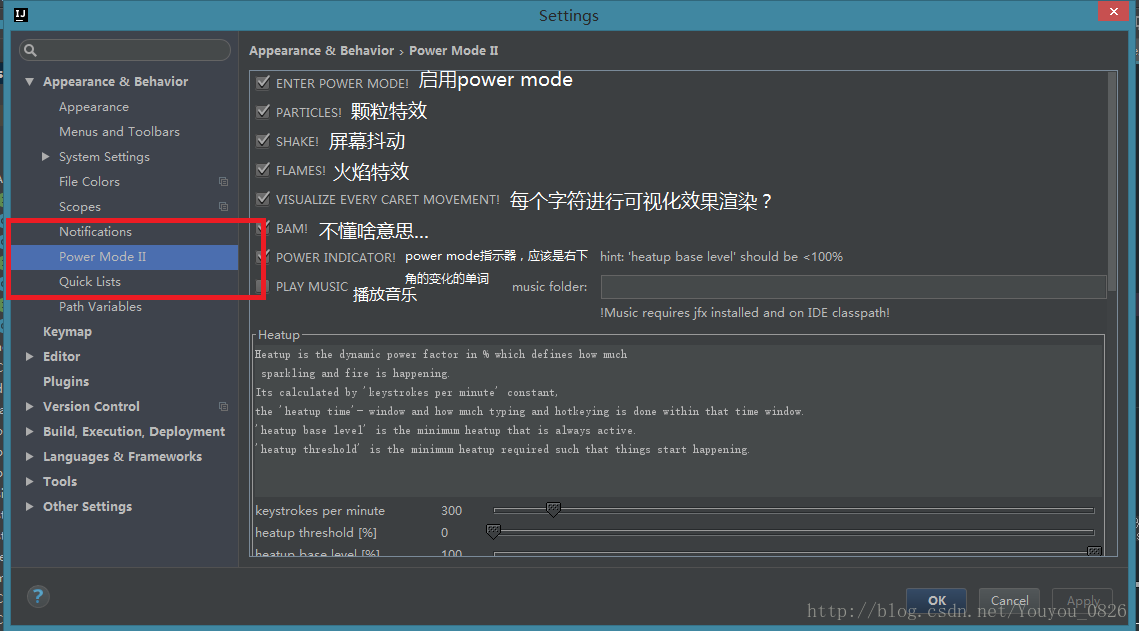Viewport: 1139px width, 631px height.
Task: Click project-level icon beside Version Control
Action: coord(223,407)
